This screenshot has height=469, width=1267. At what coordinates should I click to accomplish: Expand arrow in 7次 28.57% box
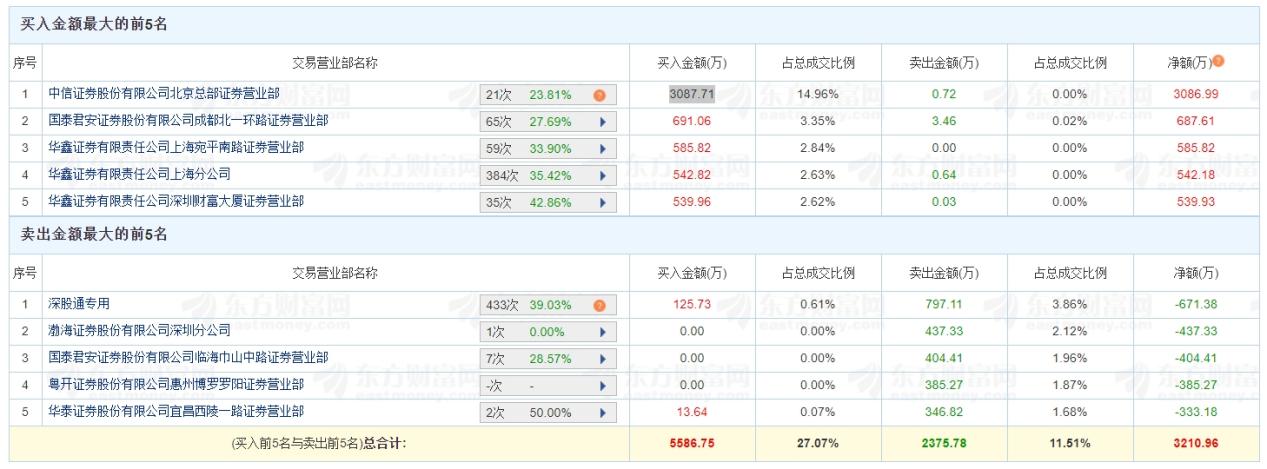602,358
